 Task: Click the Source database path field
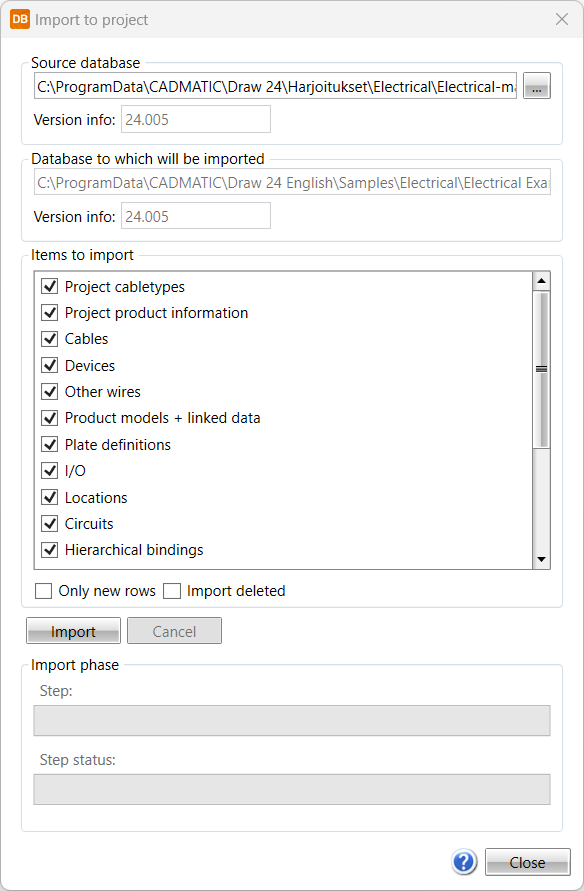click(x=276, y=86)
